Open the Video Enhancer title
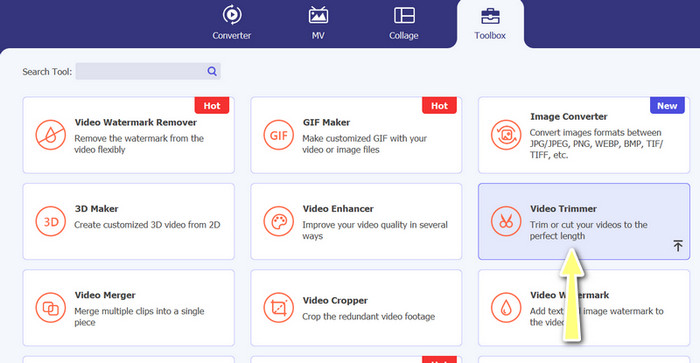Screen dimensions: 700x363 click(x=338, y=209)
